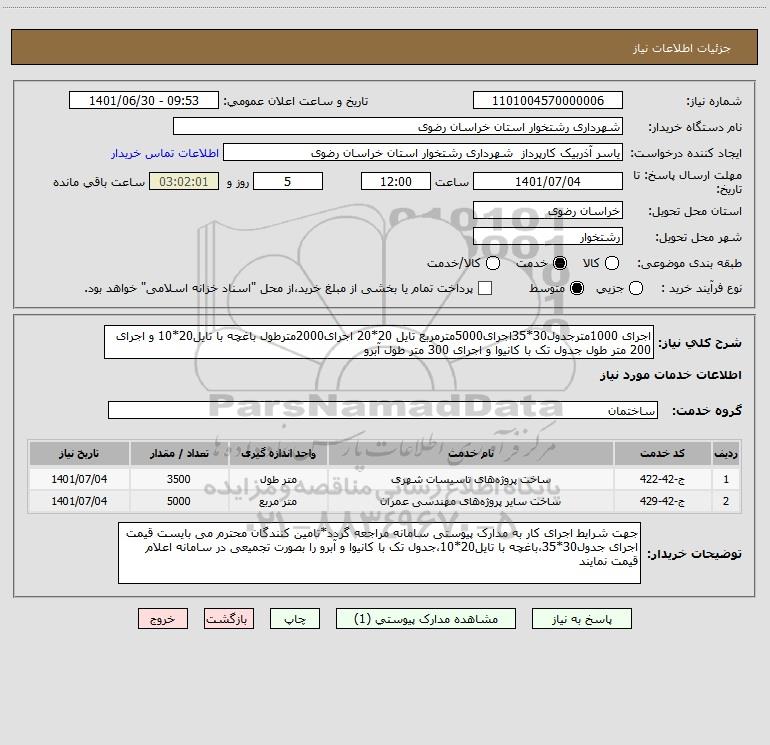Select the کالا/خدمت radio button
The height and width of the screenshot is (745, 770).
tap(493, 263)
